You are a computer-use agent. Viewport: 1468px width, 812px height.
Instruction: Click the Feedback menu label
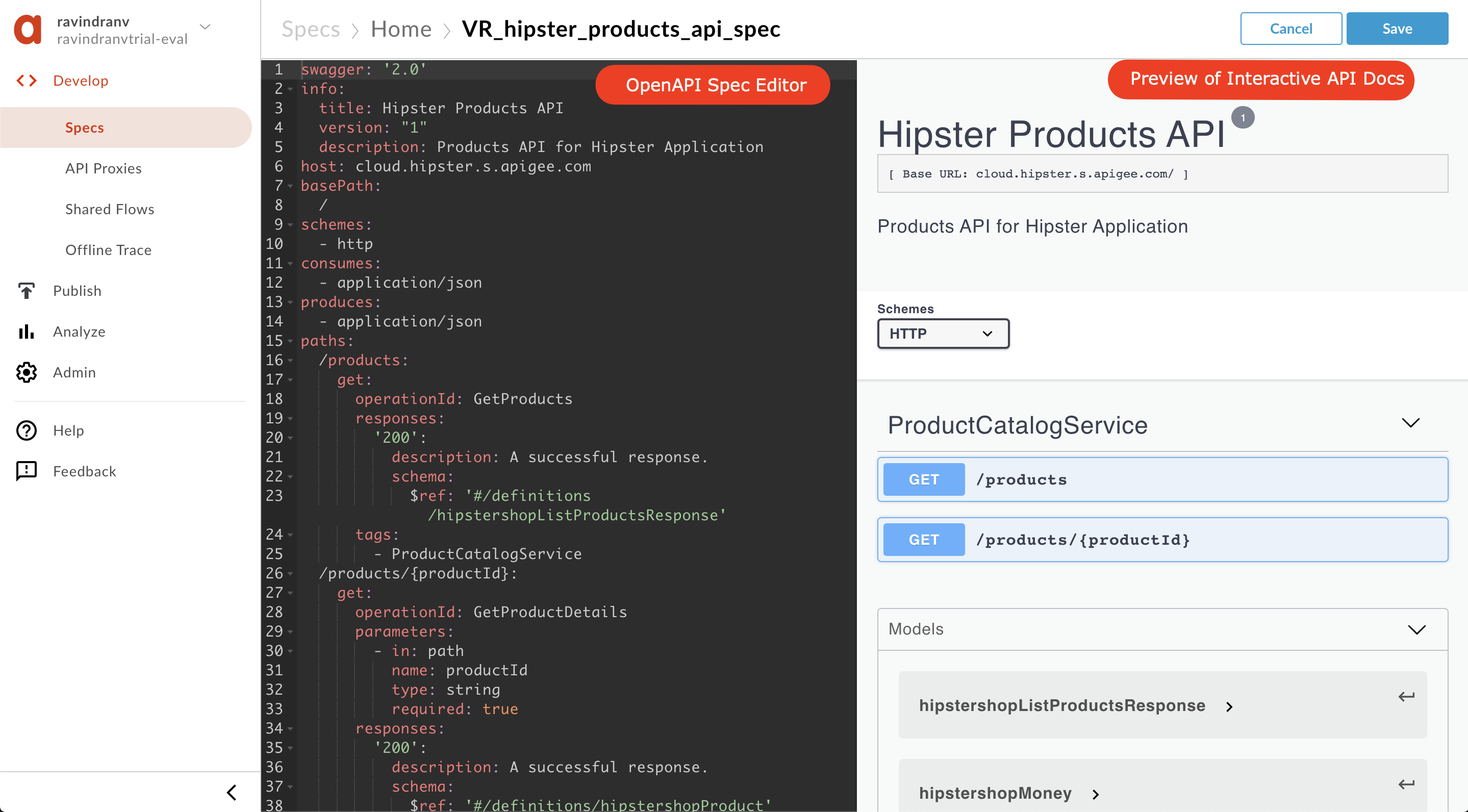84,471
